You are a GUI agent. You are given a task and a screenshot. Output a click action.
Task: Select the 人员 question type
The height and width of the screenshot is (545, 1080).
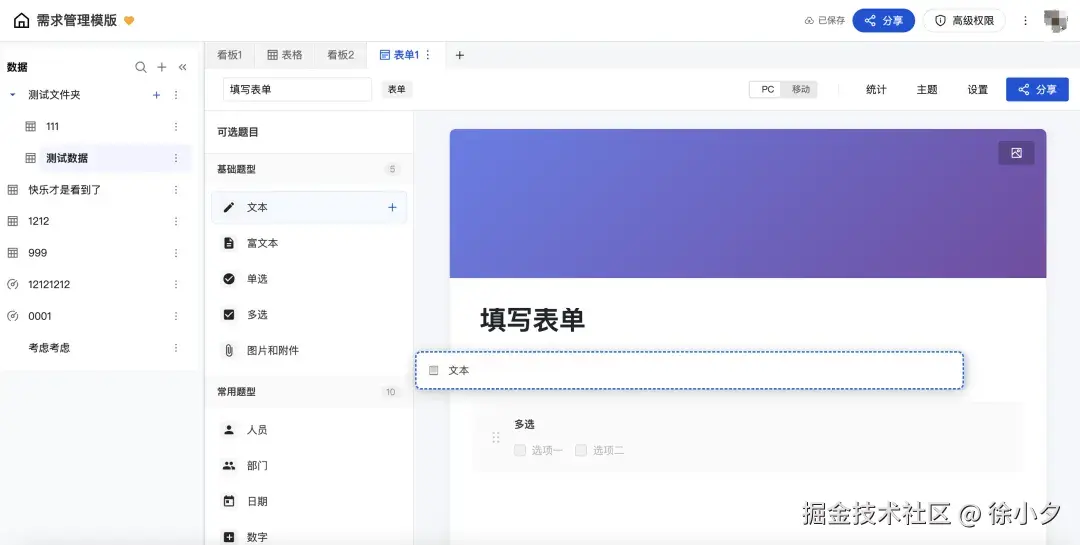click(x=309, y=430)
